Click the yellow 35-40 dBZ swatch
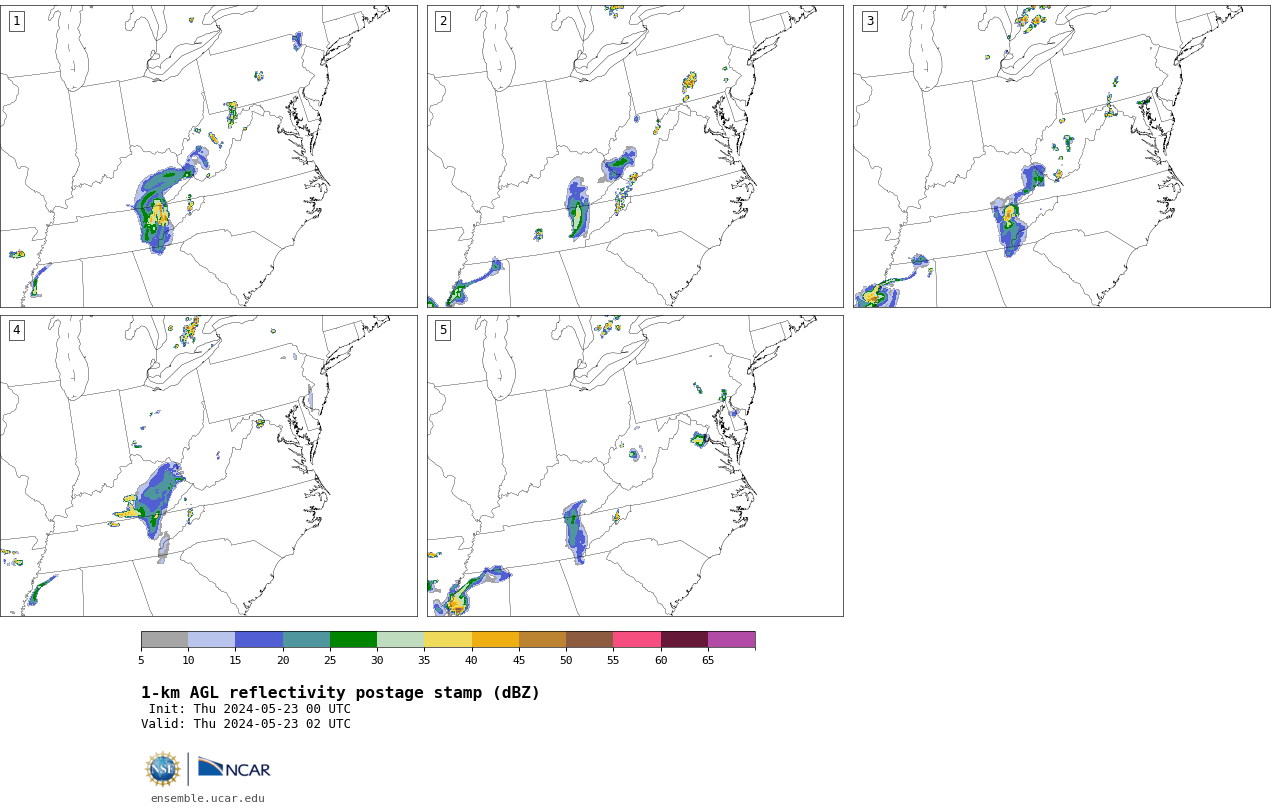The image size is (1280, 809). click(x=448, y=640)
